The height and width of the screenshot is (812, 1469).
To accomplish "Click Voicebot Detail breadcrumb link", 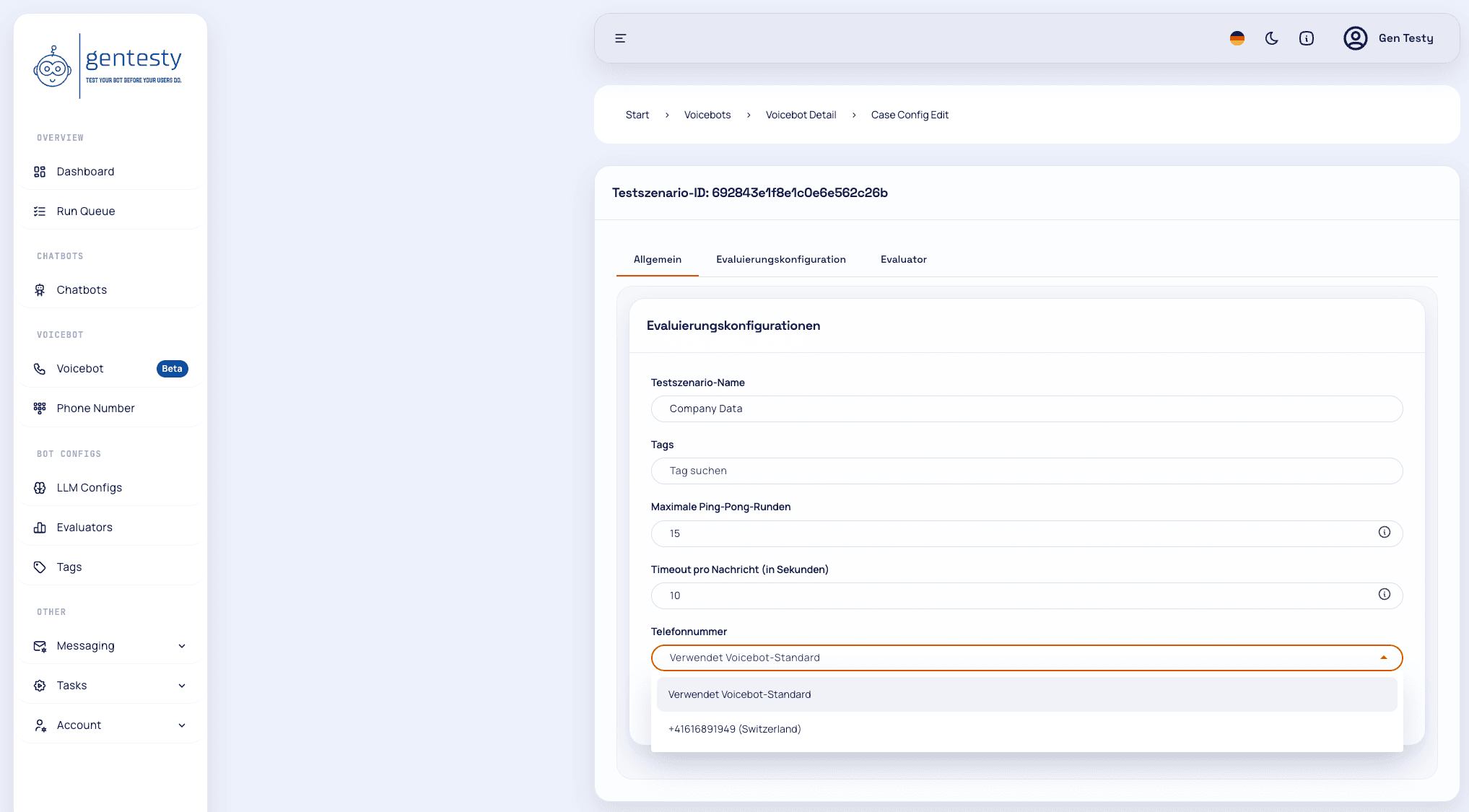I will tap(801, 115).
